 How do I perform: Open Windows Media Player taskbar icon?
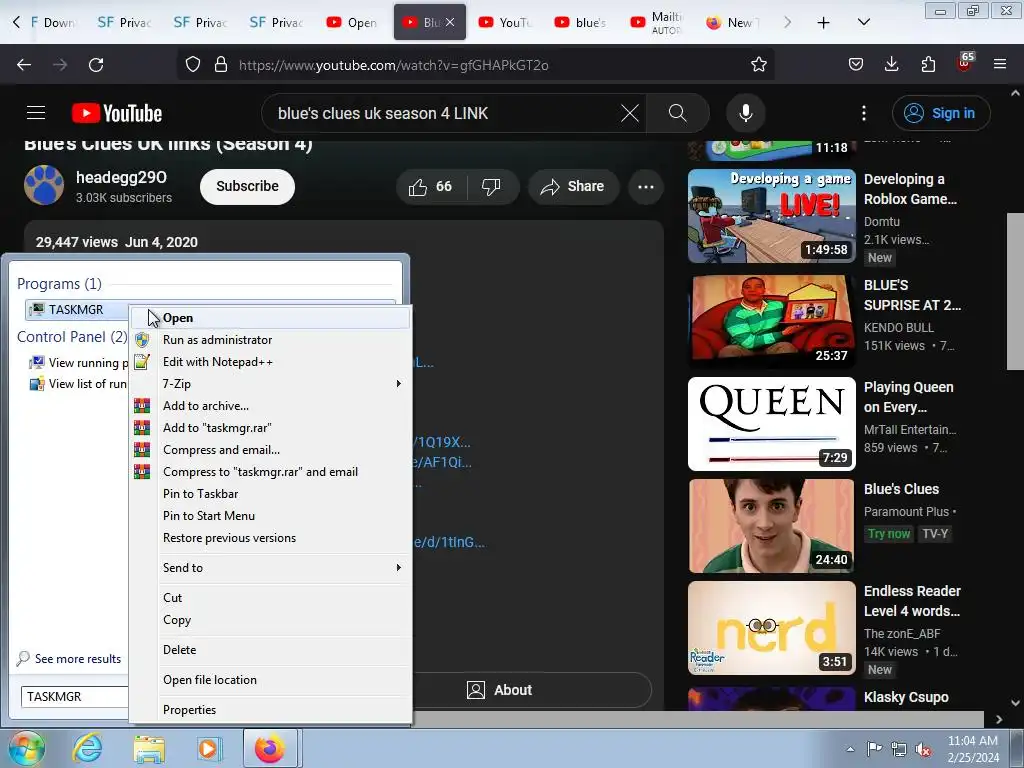(x=210, y=748)
